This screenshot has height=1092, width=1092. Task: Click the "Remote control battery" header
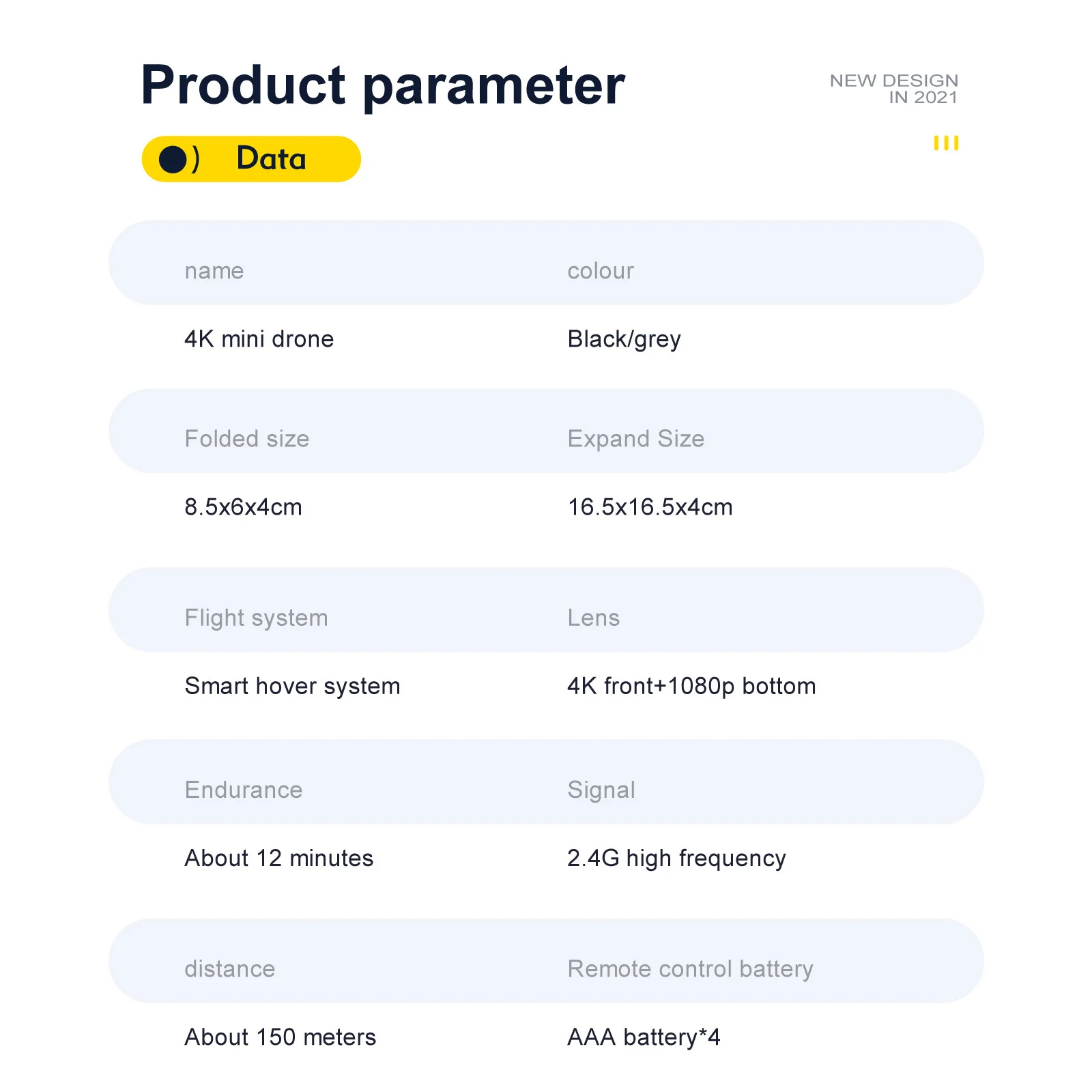tap(690, 969)
